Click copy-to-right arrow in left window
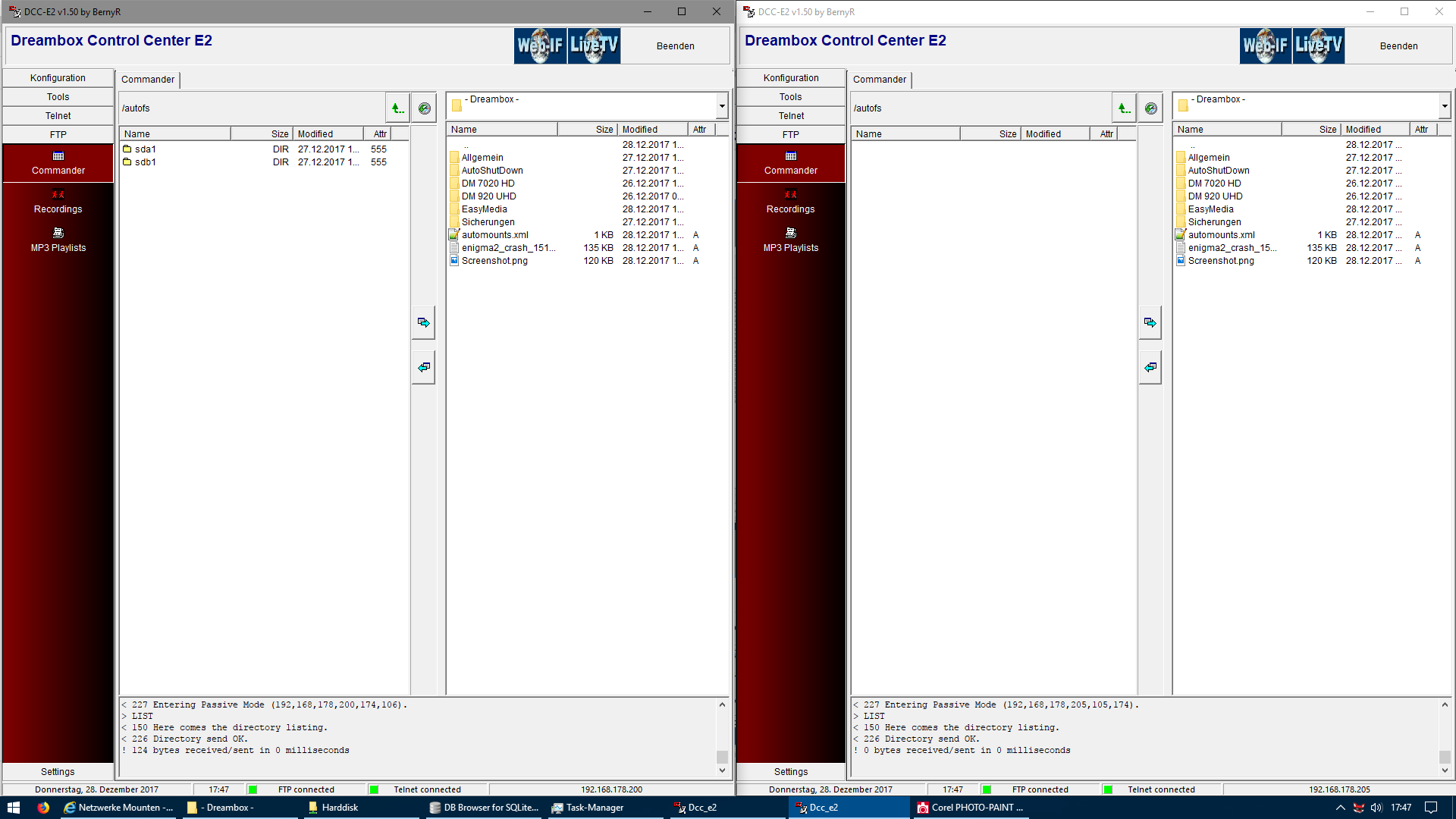 pyautogui.click(x=423, y=323)
